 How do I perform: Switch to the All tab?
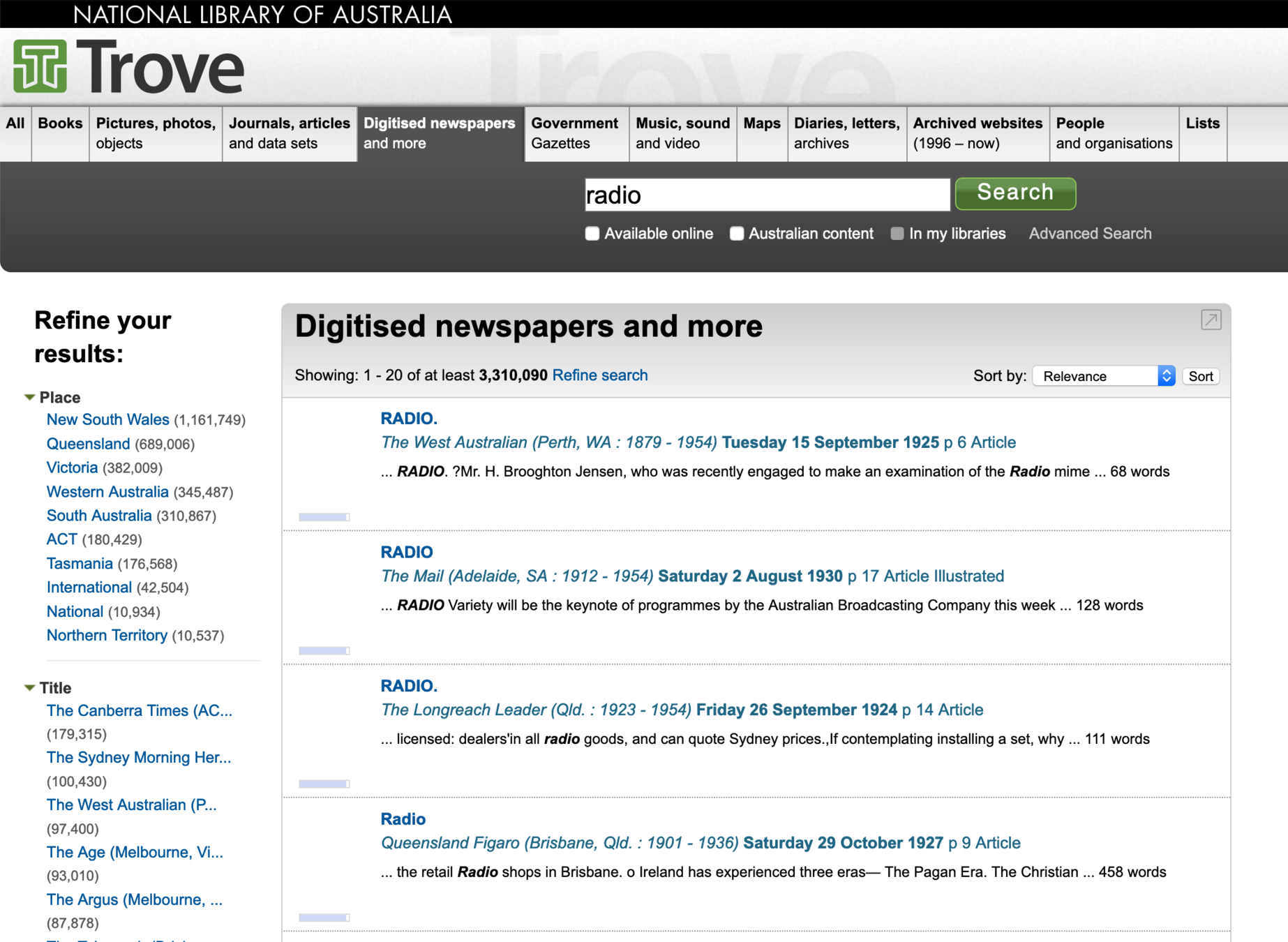pos(15,133)
